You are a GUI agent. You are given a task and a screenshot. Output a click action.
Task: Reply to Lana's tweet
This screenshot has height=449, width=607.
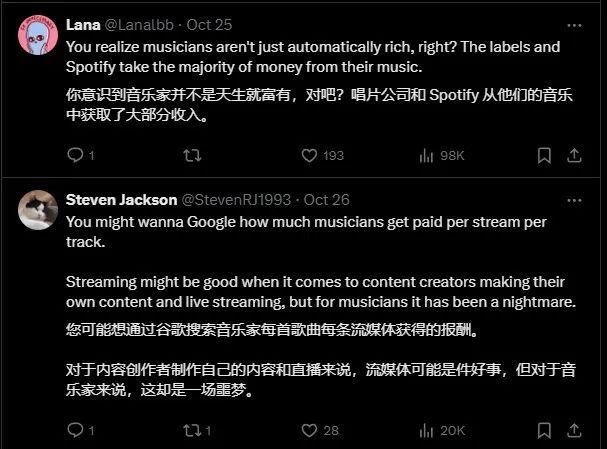(74, 155)
